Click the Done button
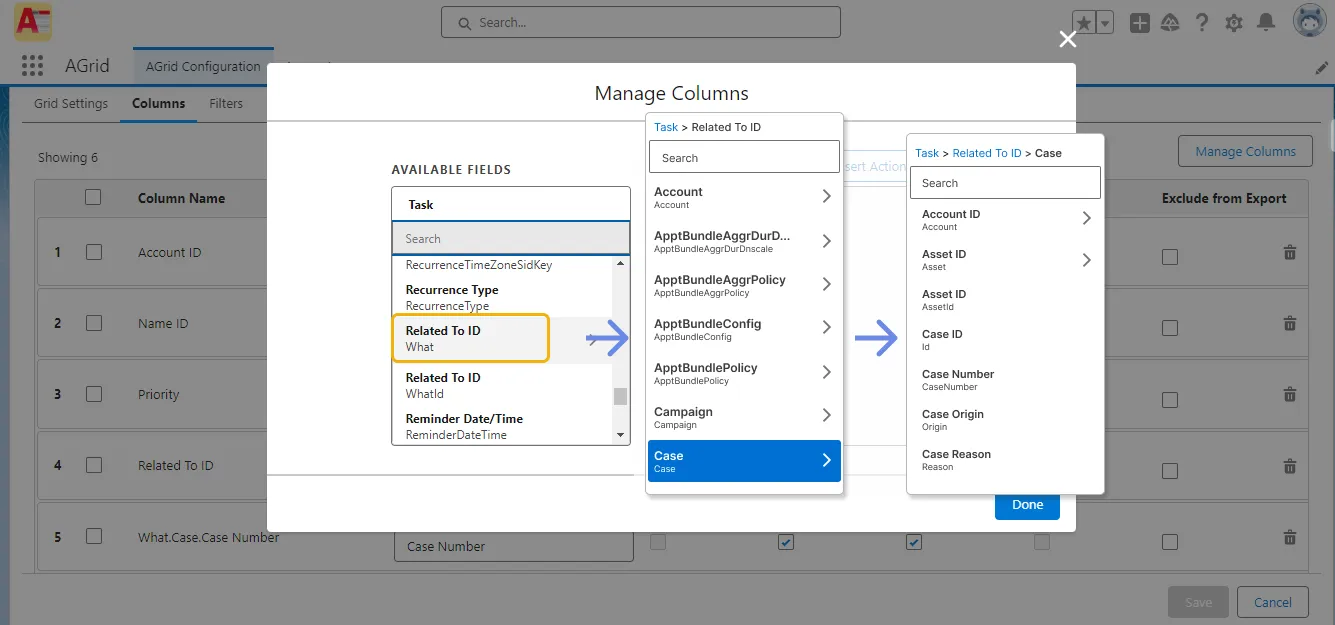The height and width of the screenshot is (625, 1335). coord(1027,504)
